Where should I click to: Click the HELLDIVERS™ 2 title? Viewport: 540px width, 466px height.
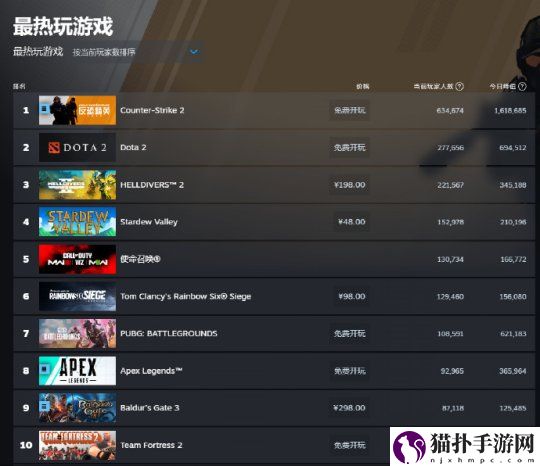pyautogui.click(x=152, y=185)
